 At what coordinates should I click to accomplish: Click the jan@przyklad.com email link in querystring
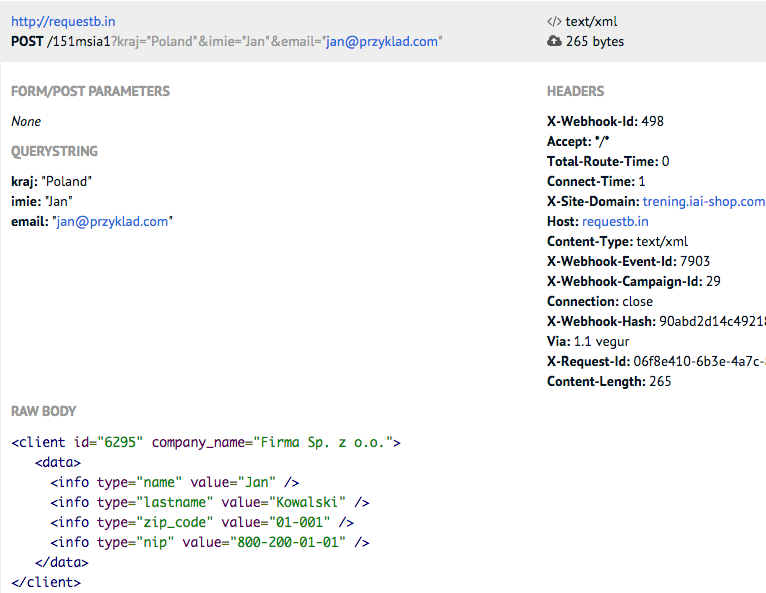pos(112,221)
